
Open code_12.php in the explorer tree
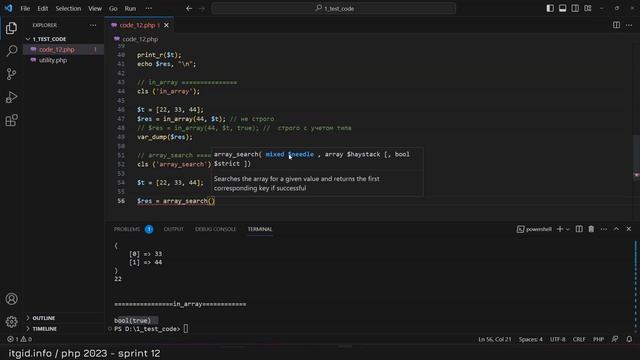click(x=63, y=49)
